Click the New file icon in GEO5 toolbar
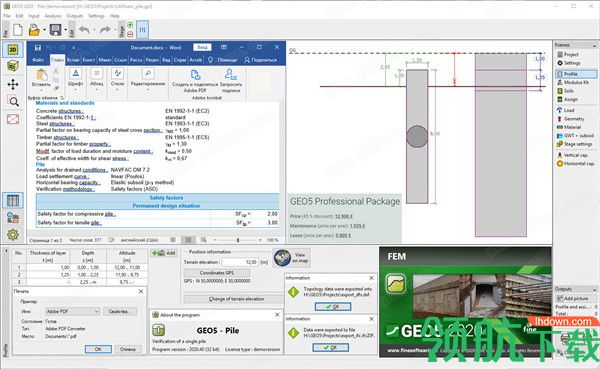 click(18, 29)
